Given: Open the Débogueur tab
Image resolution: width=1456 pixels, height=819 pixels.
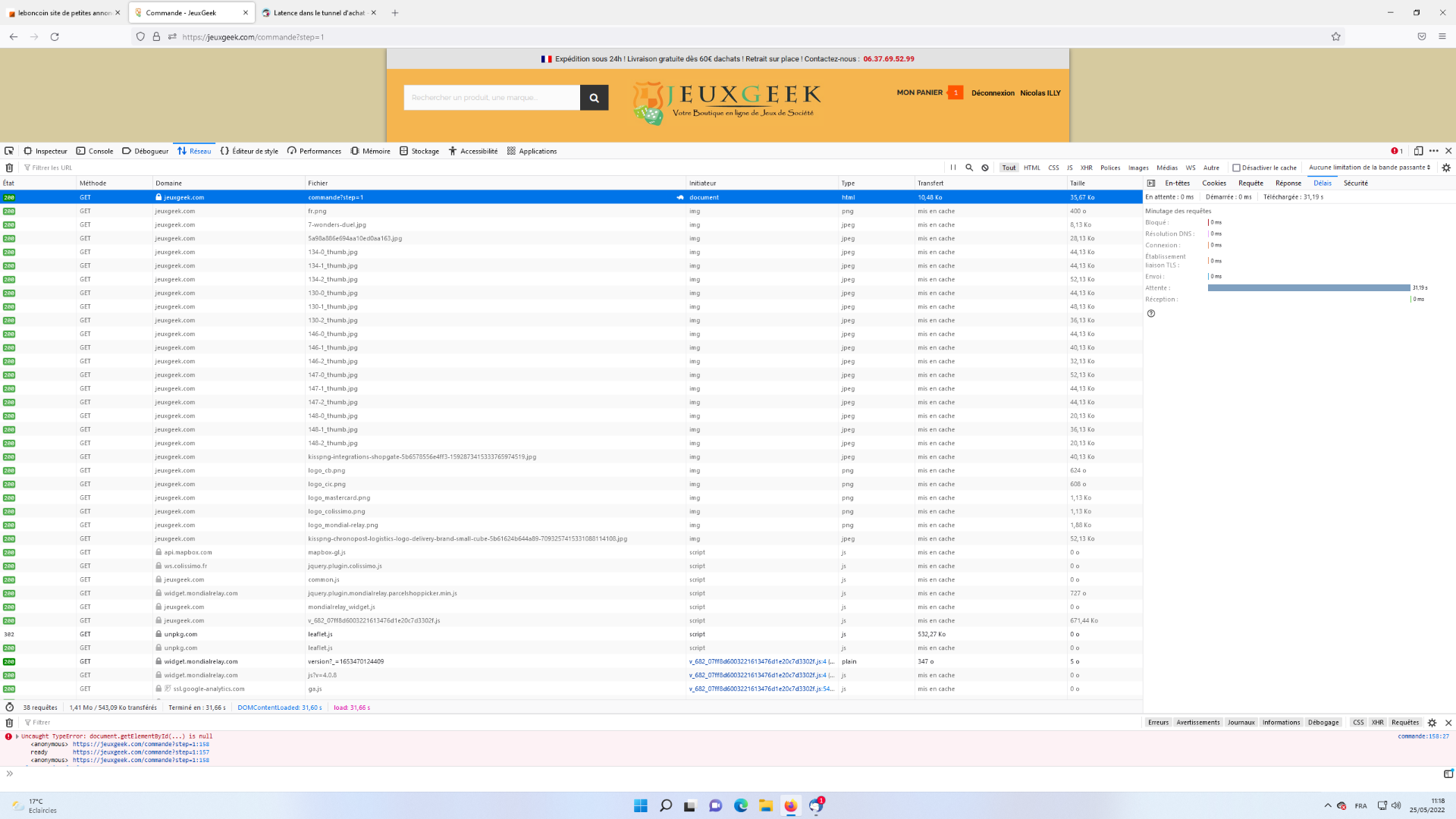Looking at the screenshot, I should coord(146,151).
